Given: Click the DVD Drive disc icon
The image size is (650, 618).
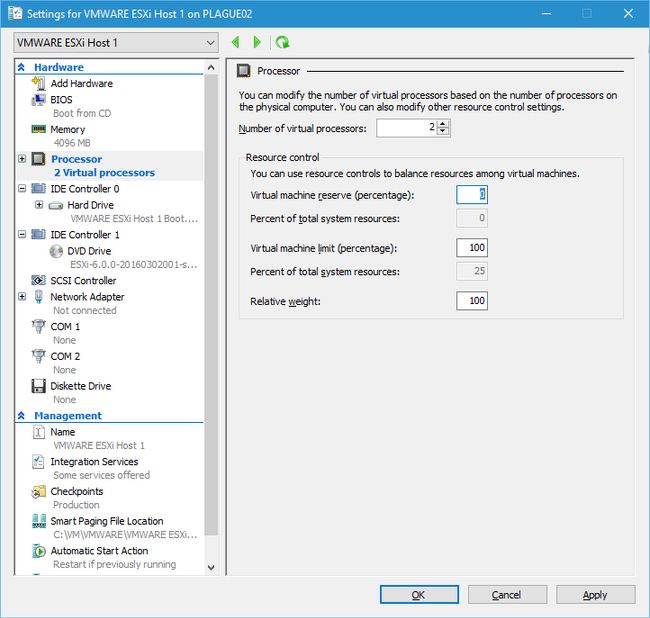Looking at the screenshot, I should click(x=56, y=251).
